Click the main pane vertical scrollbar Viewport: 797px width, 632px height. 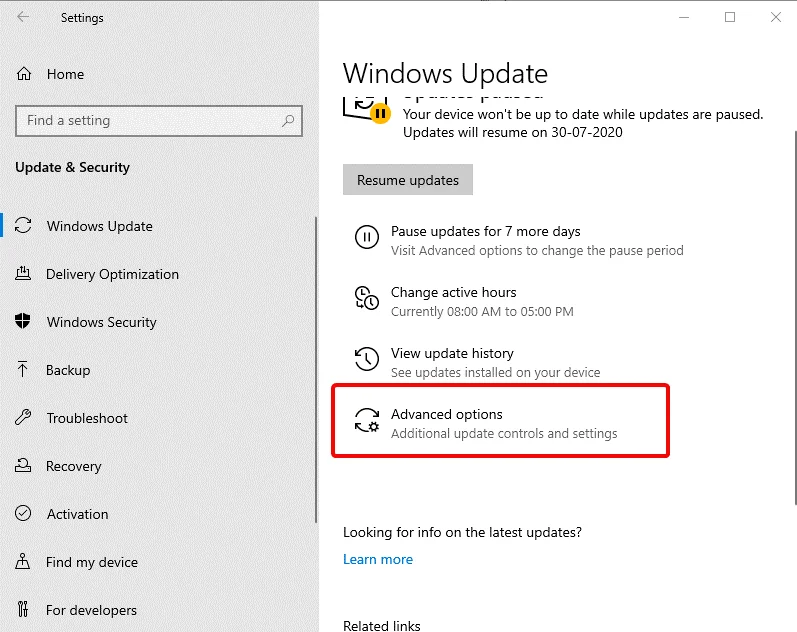[794, 318]
